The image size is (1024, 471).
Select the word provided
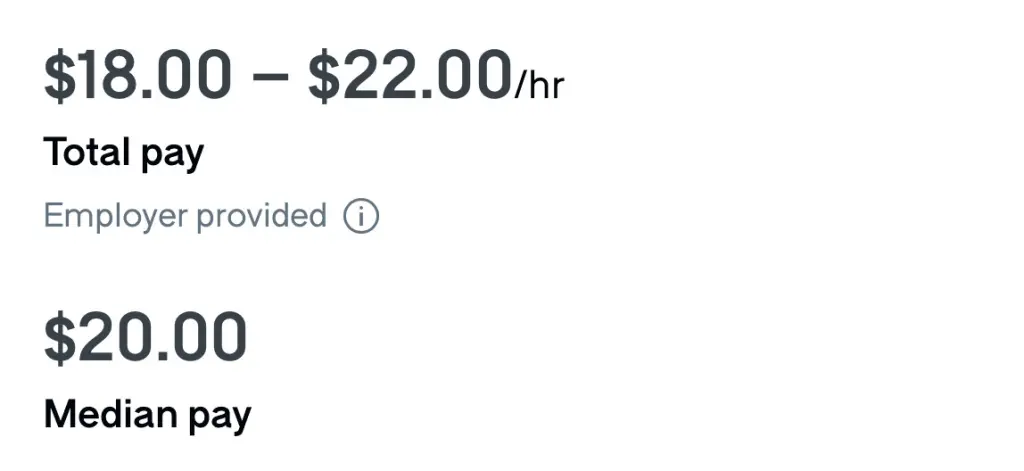(261, 216)
